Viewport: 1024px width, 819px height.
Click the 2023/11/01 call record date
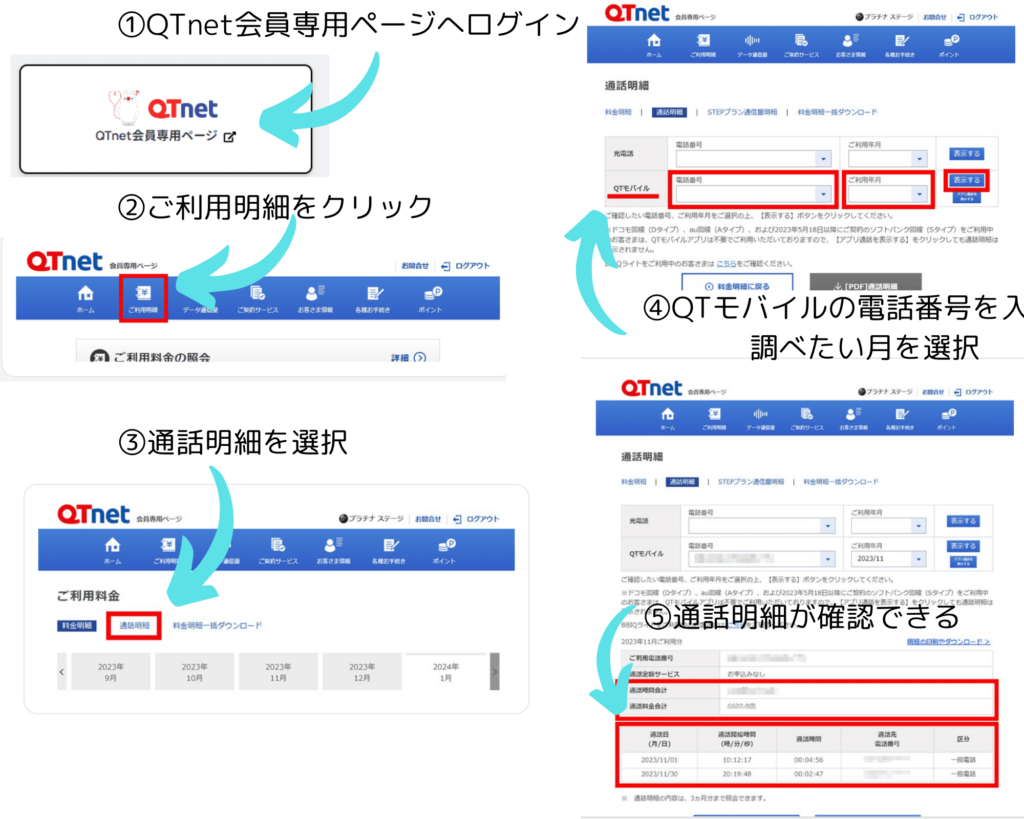pos(659,760)
